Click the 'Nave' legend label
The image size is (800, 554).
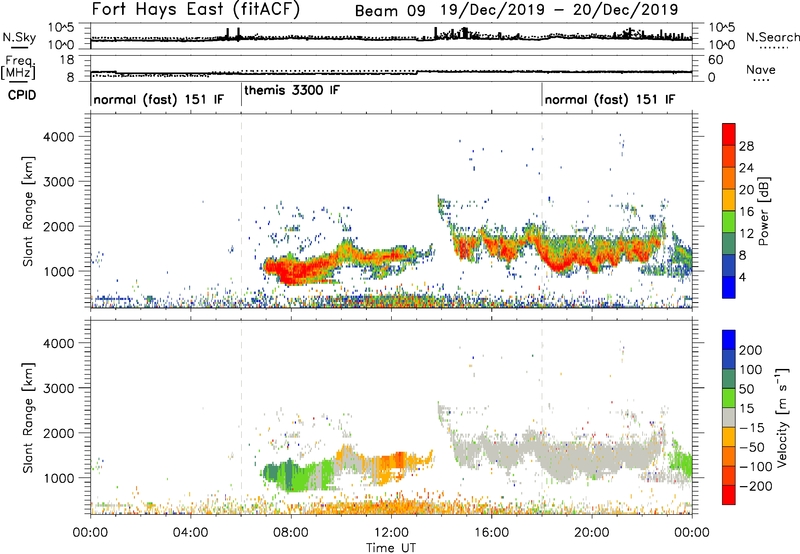point(761,69)
